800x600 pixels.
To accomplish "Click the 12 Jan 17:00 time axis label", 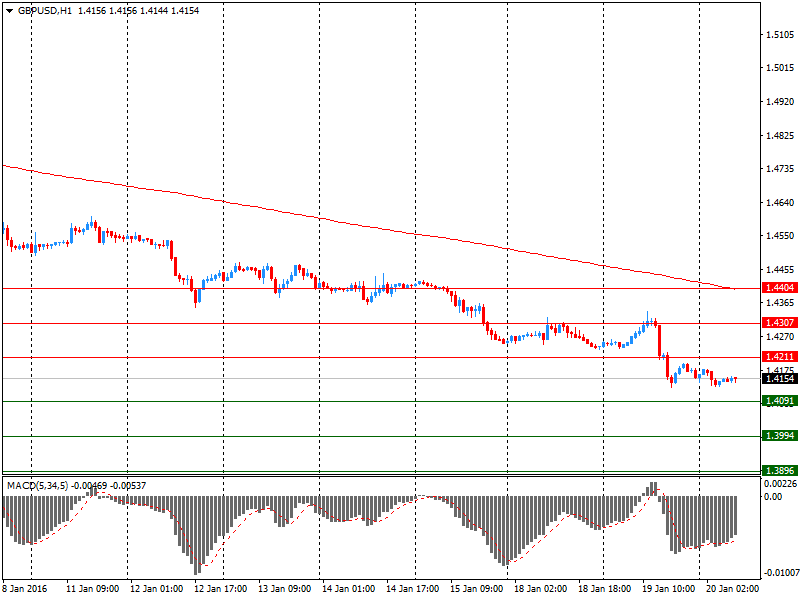I will pyautogui.click(x=220, y=589).
